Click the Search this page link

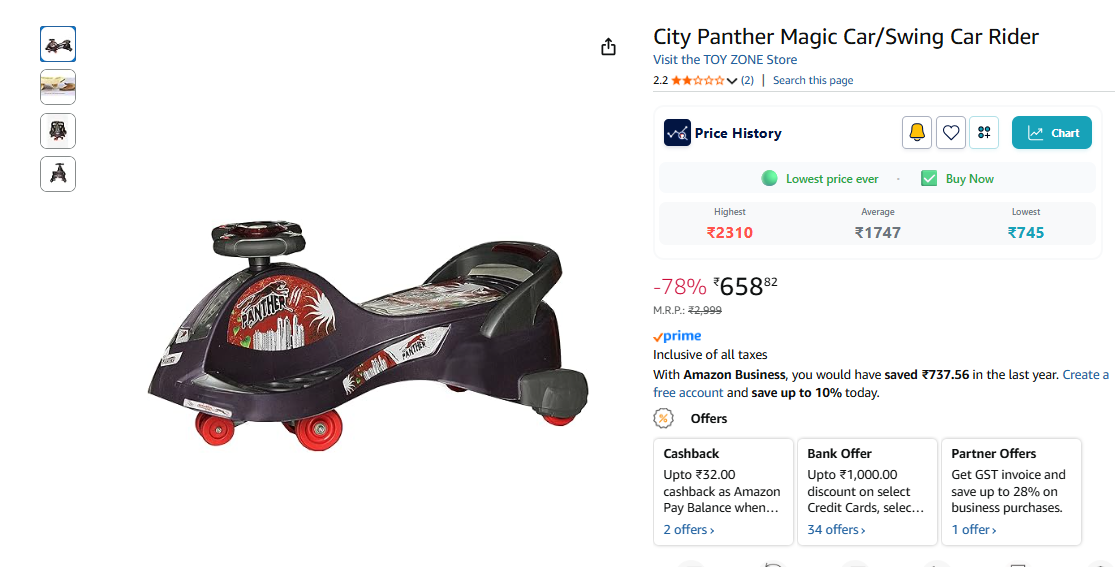tap(813, 80)
